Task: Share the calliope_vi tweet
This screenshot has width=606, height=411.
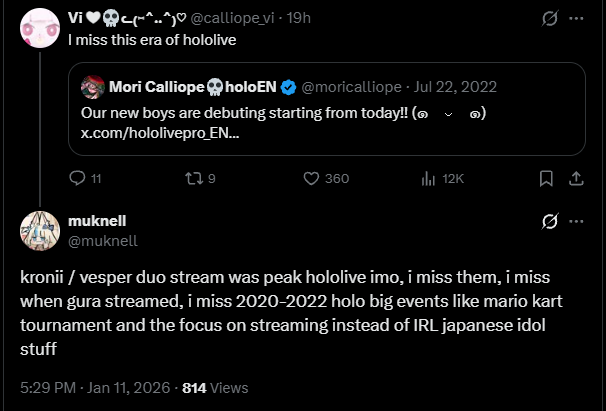Action: click(x=576, y=178)
